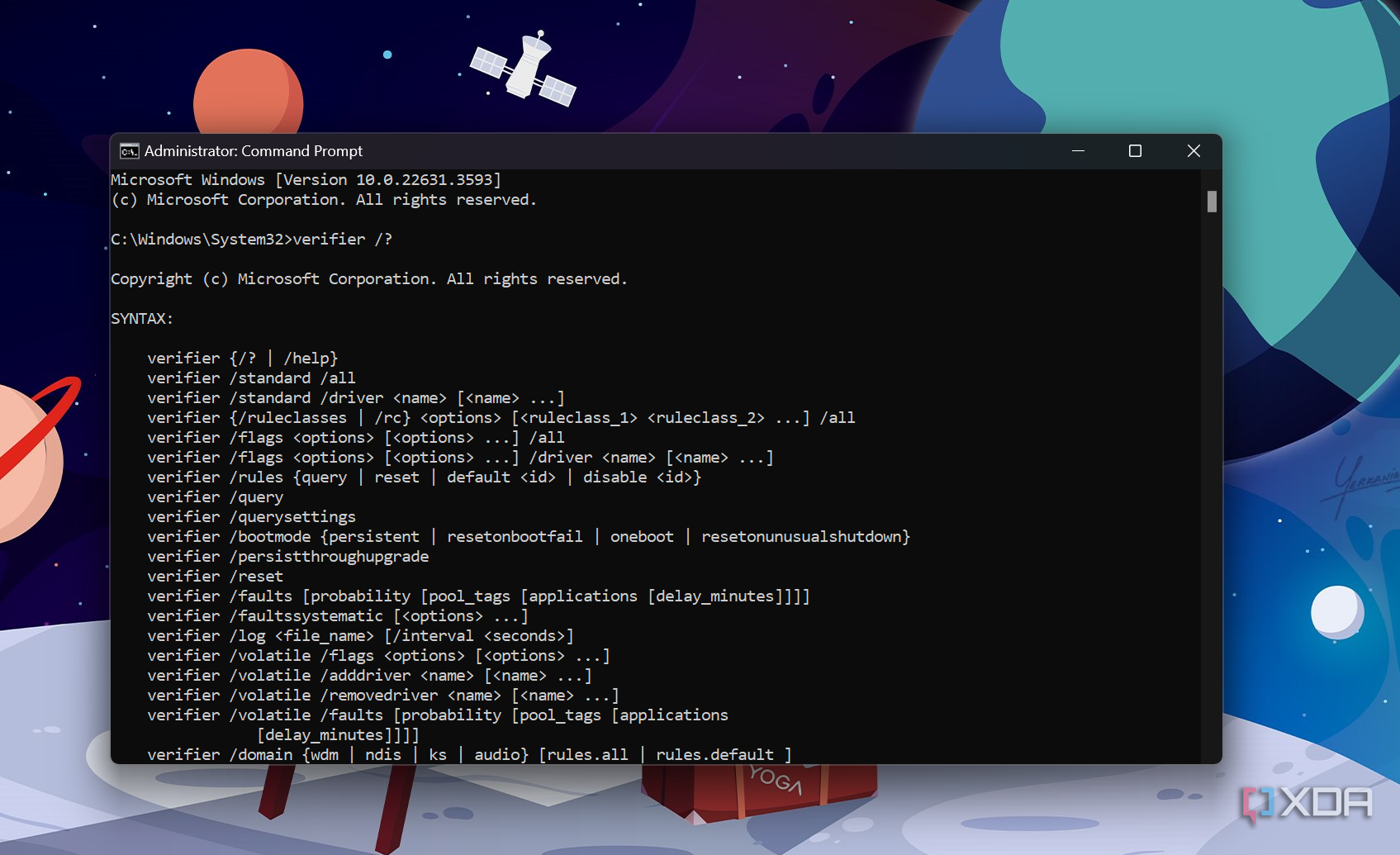Select the line containing verifier /query
Screen dimensions: 1400x855
coord(215,496)
